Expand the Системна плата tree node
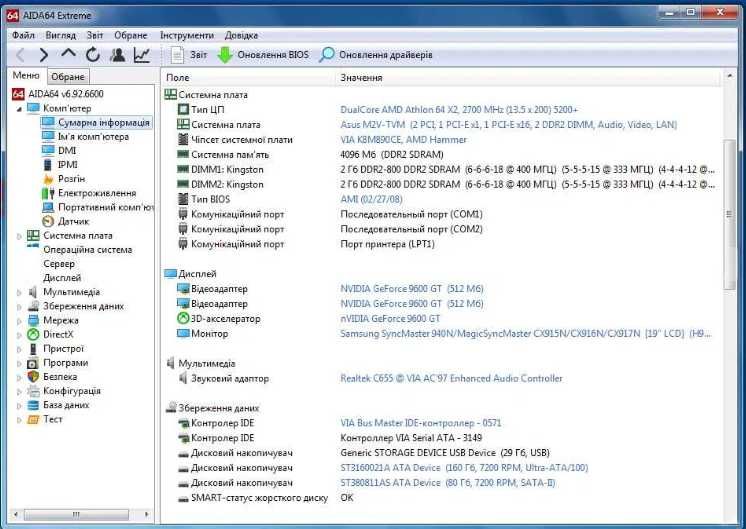Image resolution: width=746 pixels, height=529 pixels. (x=19, y=236)
